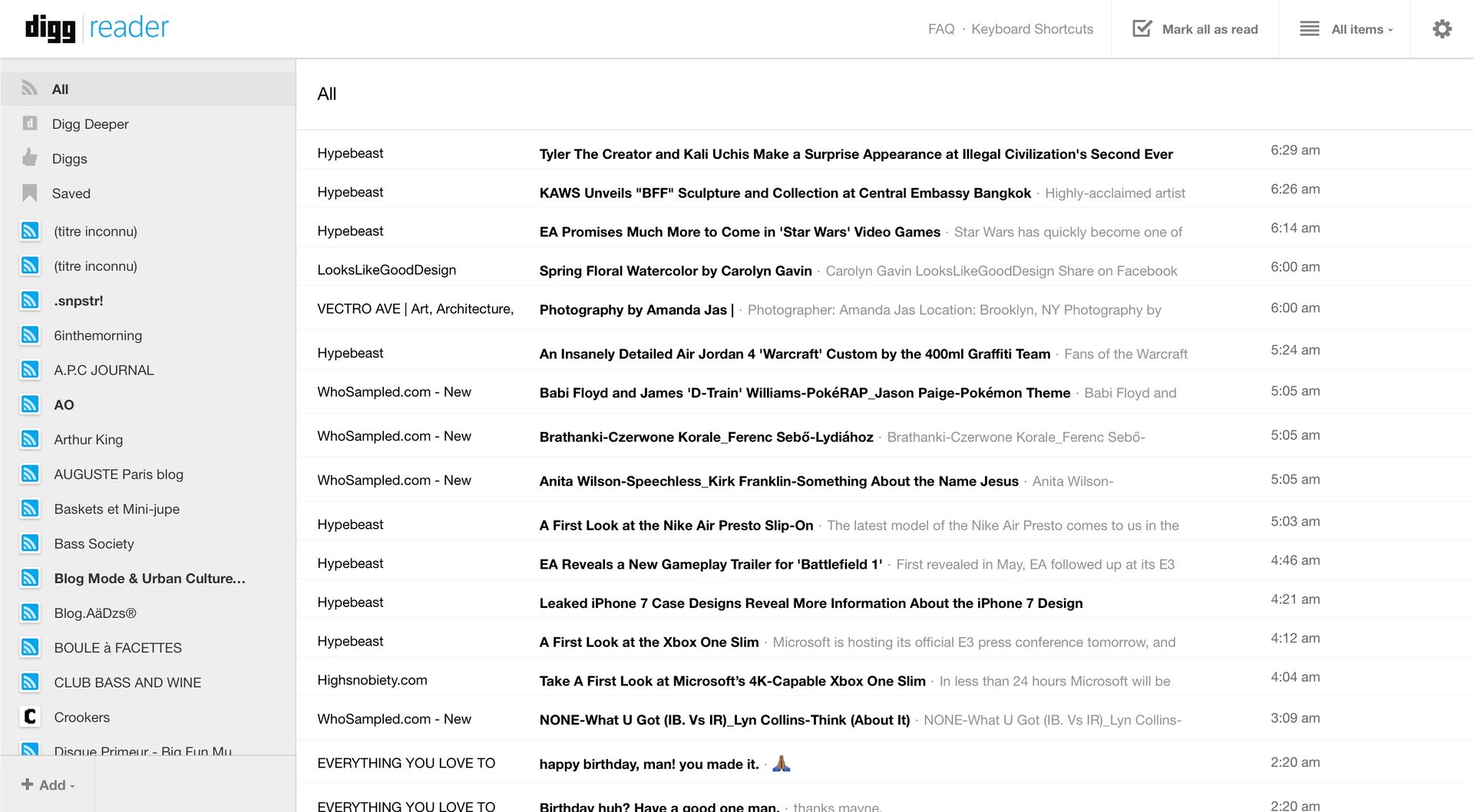
Task: Select the All feed in the sidebar
Action: tap(60, 88)
